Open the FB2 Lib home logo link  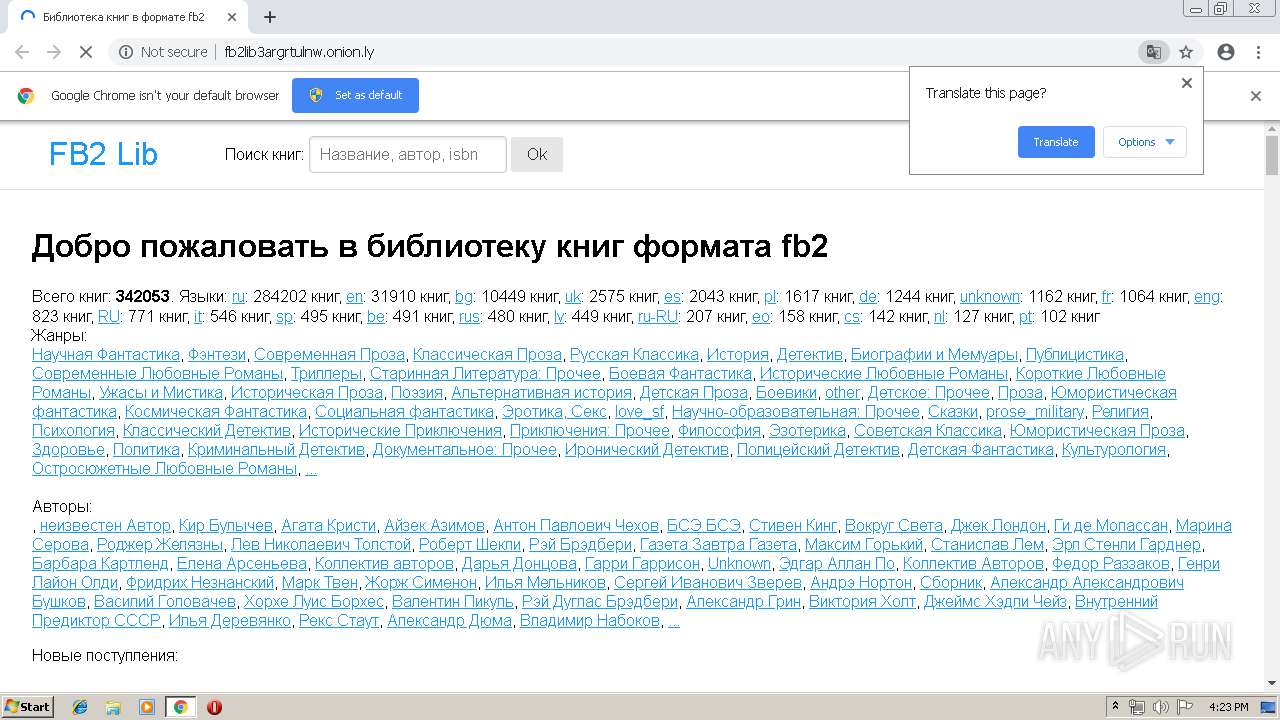103,154
